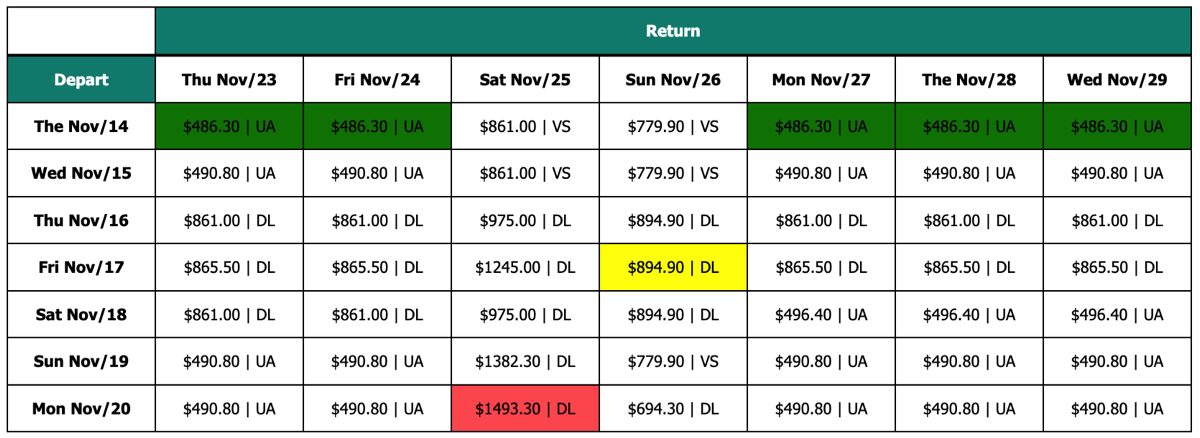1200x438 pixels.
Task: Select the yellow highlighted $894.90 DL fare
Action: (673, 267)
